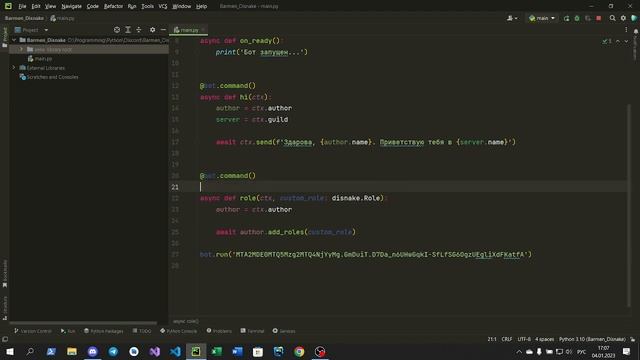Open the main run configuration dropdown

[542, 18]
